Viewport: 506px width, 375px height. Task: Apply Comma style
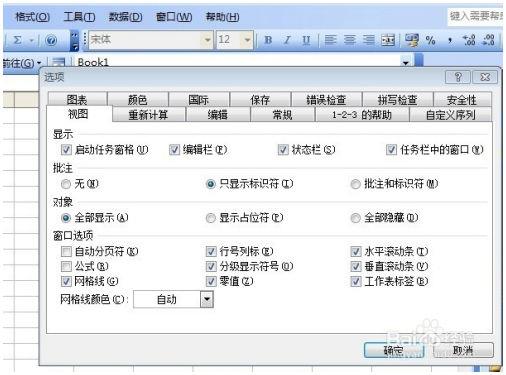pos(450,40)
